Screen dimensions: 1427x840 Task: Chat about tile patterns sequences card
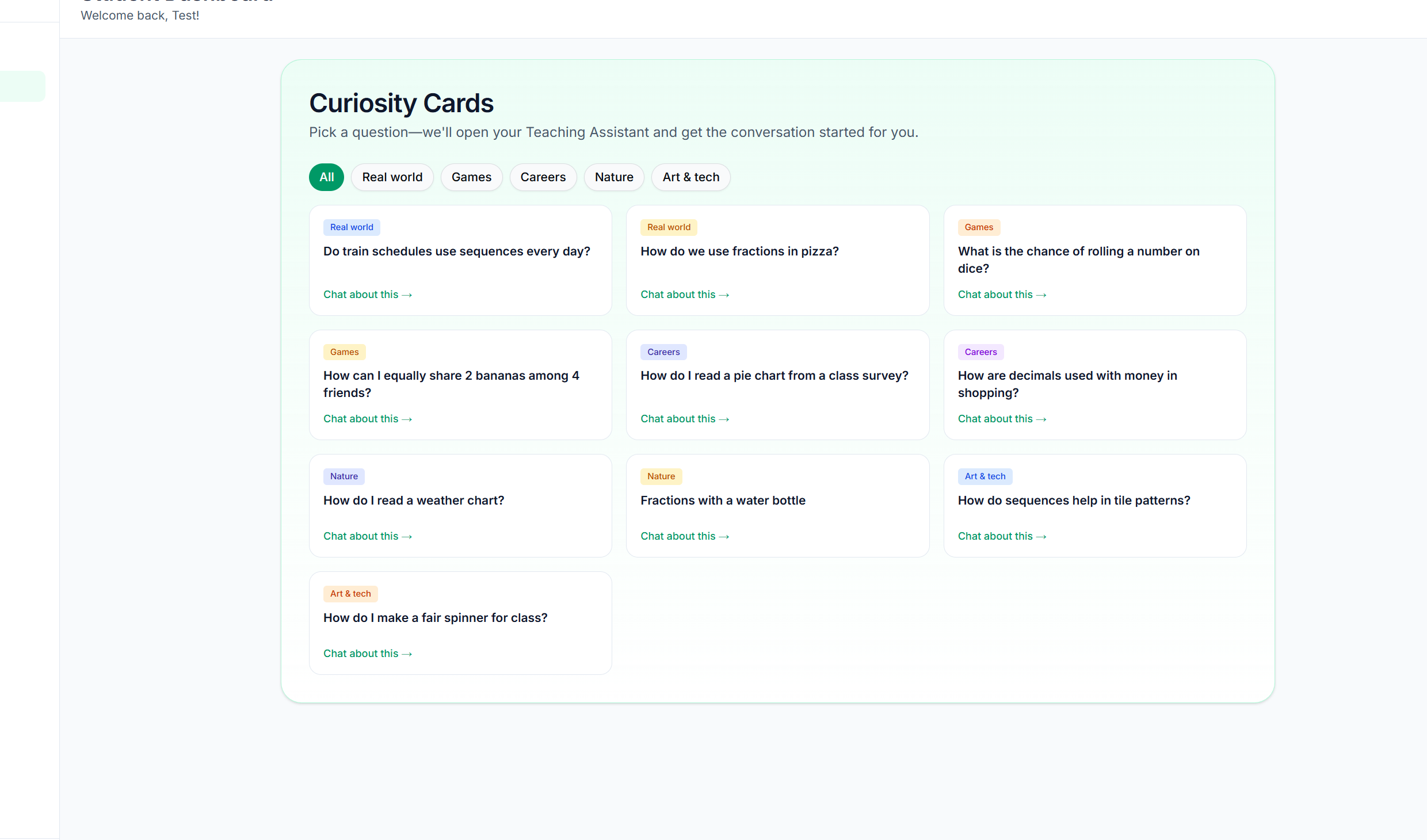pos(1002,536)
